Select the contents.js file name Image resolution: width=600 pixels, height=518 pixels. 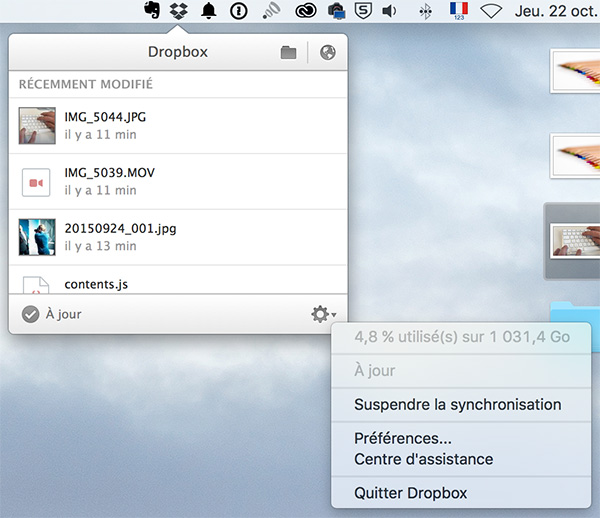pos(96,284)
